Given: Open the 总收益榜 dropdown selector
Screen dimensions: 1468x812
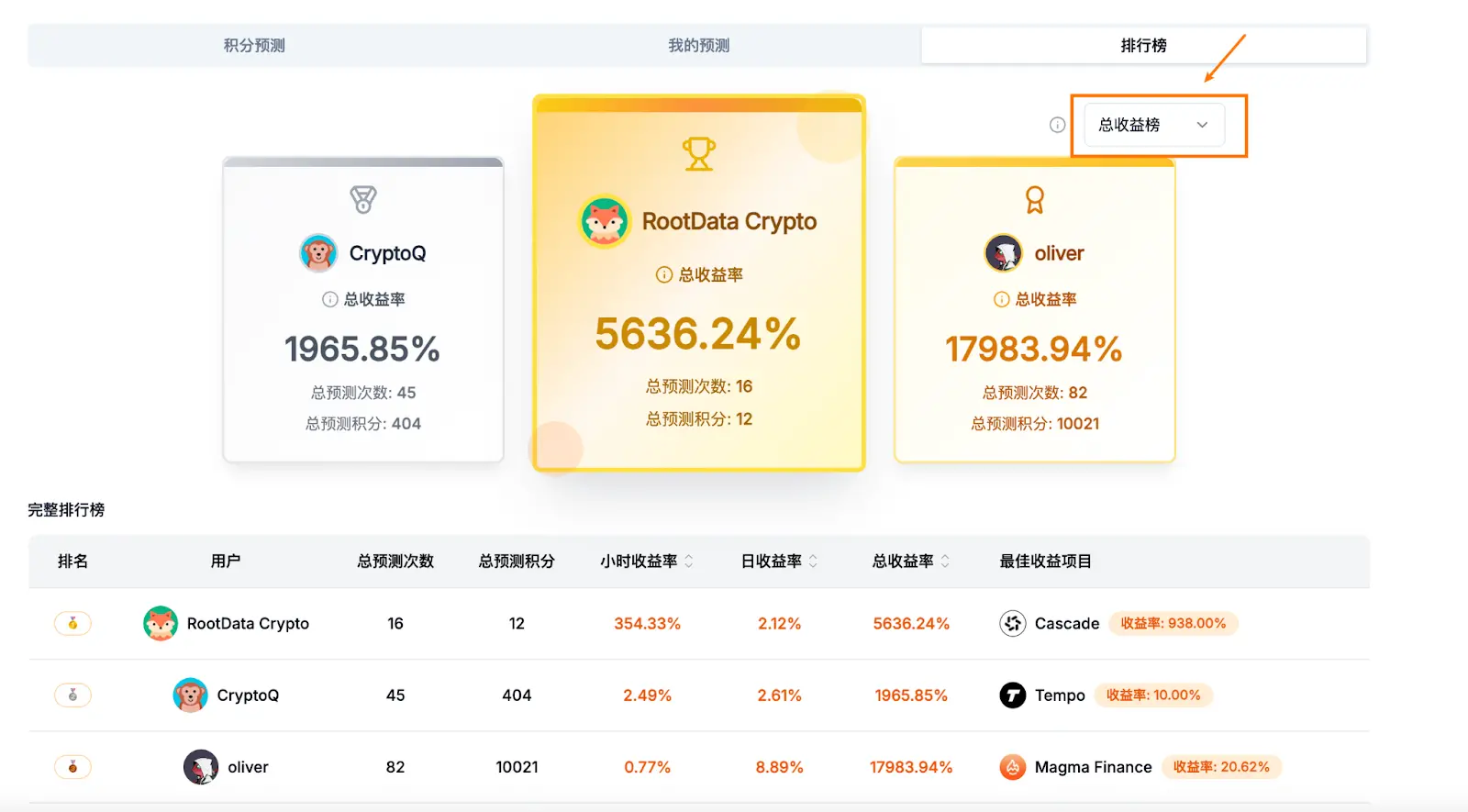Looking at the screenshot, I should pos(1154,125).
